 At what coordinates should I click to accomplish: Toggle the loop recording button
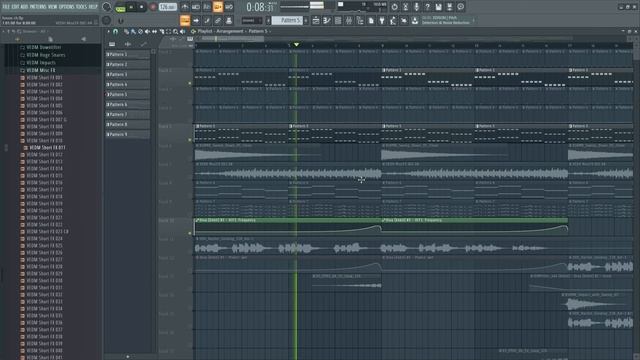(229, 7)
